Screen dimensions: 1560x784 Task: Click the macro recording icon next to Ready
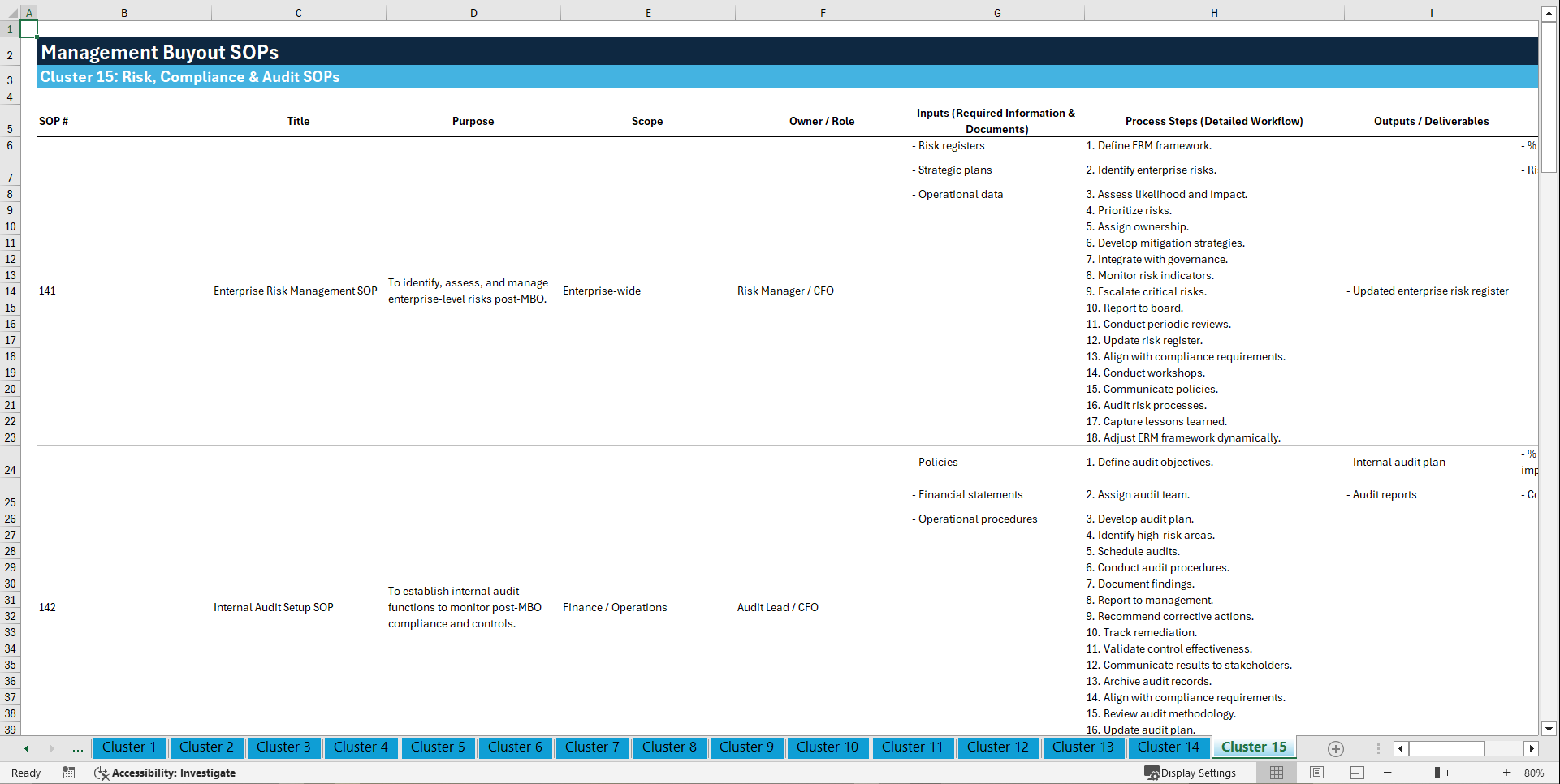pyautogui.click(x=69, y=773)
